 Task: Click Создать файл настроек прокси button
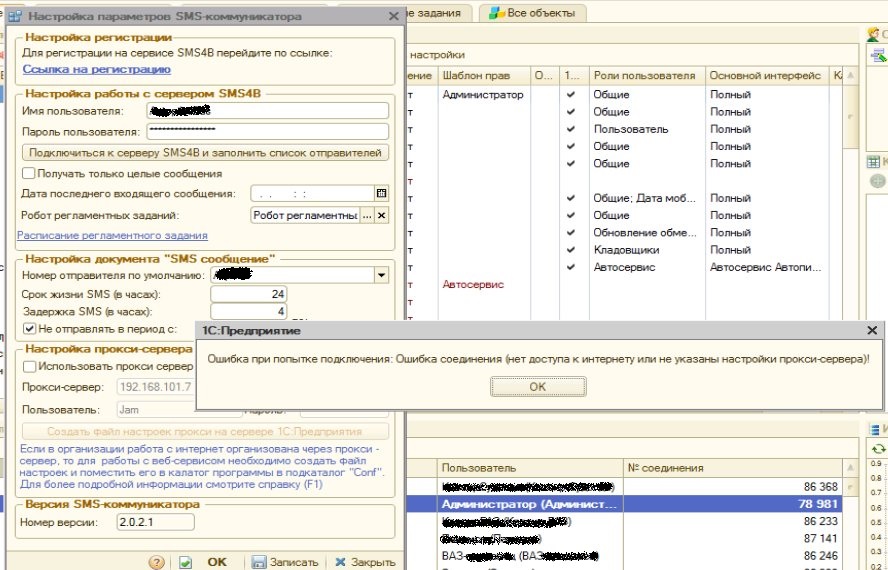206,431
